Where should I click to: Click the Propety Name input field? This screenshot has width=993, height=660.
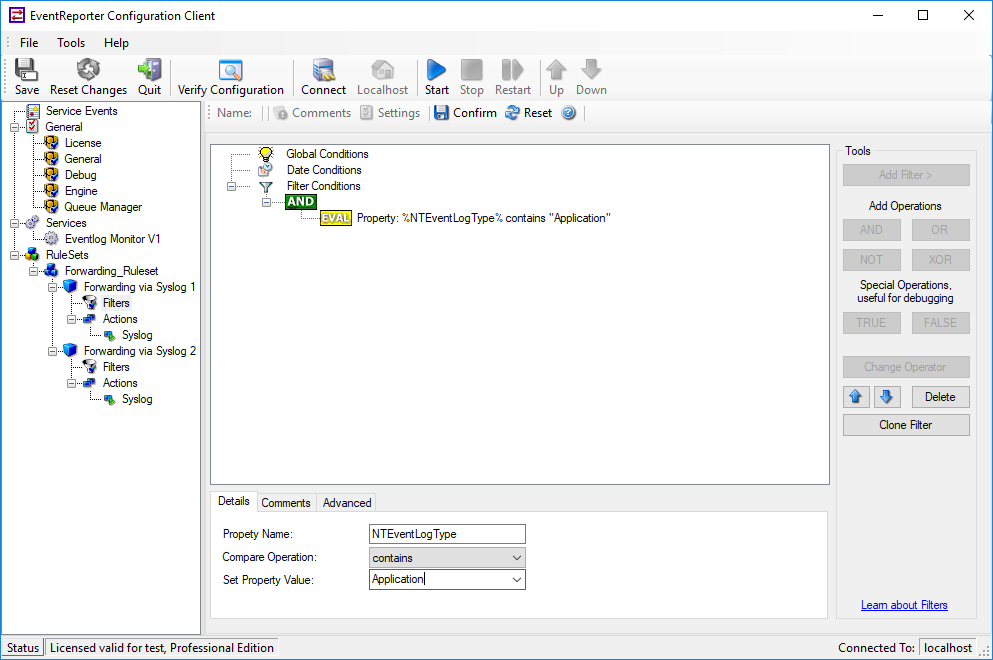[x=447, y=534]
